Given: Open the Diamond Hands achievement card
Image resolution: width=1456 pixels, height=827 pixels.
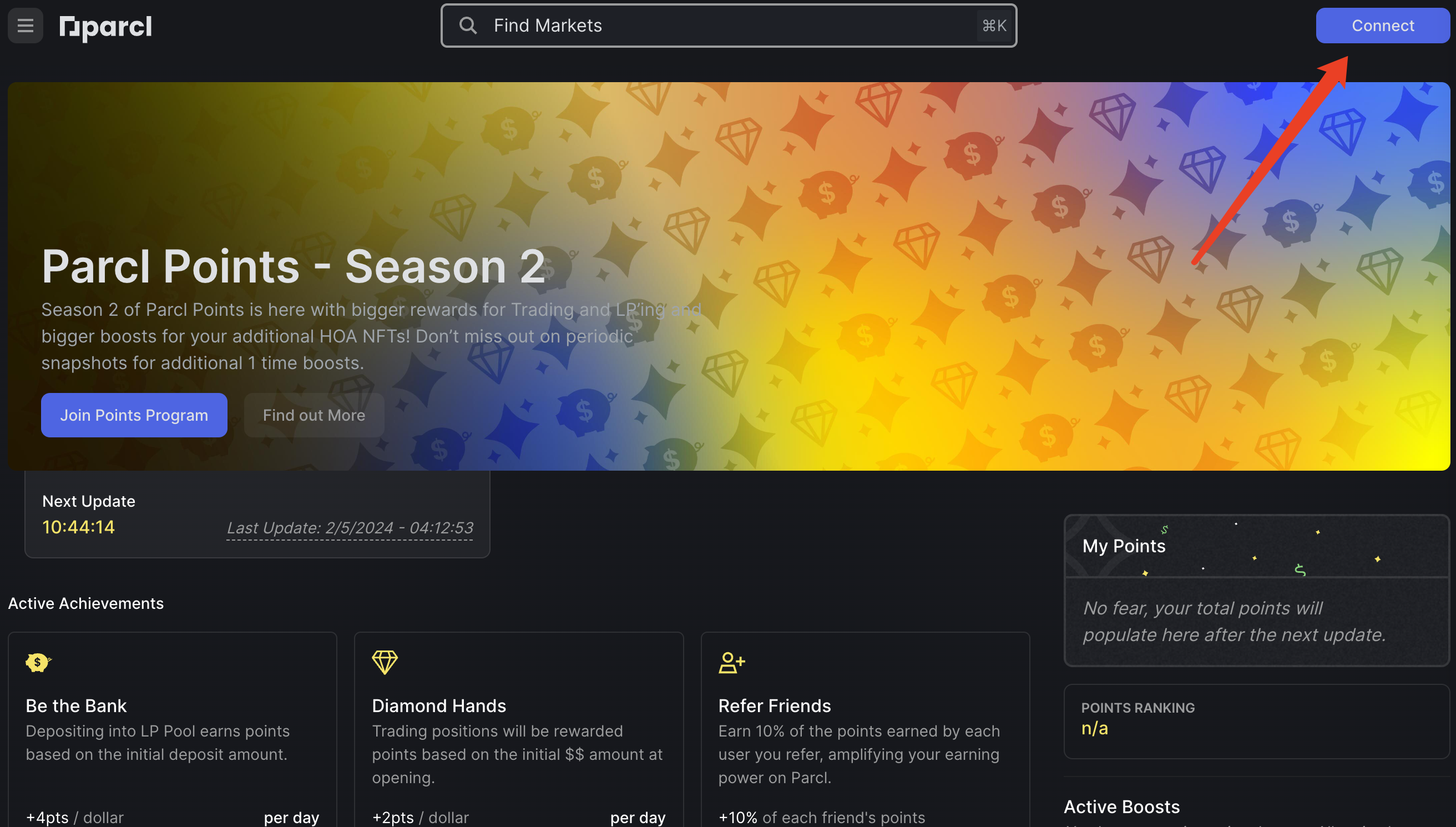Looking at the screenshot, I should (x=519, y=729).
